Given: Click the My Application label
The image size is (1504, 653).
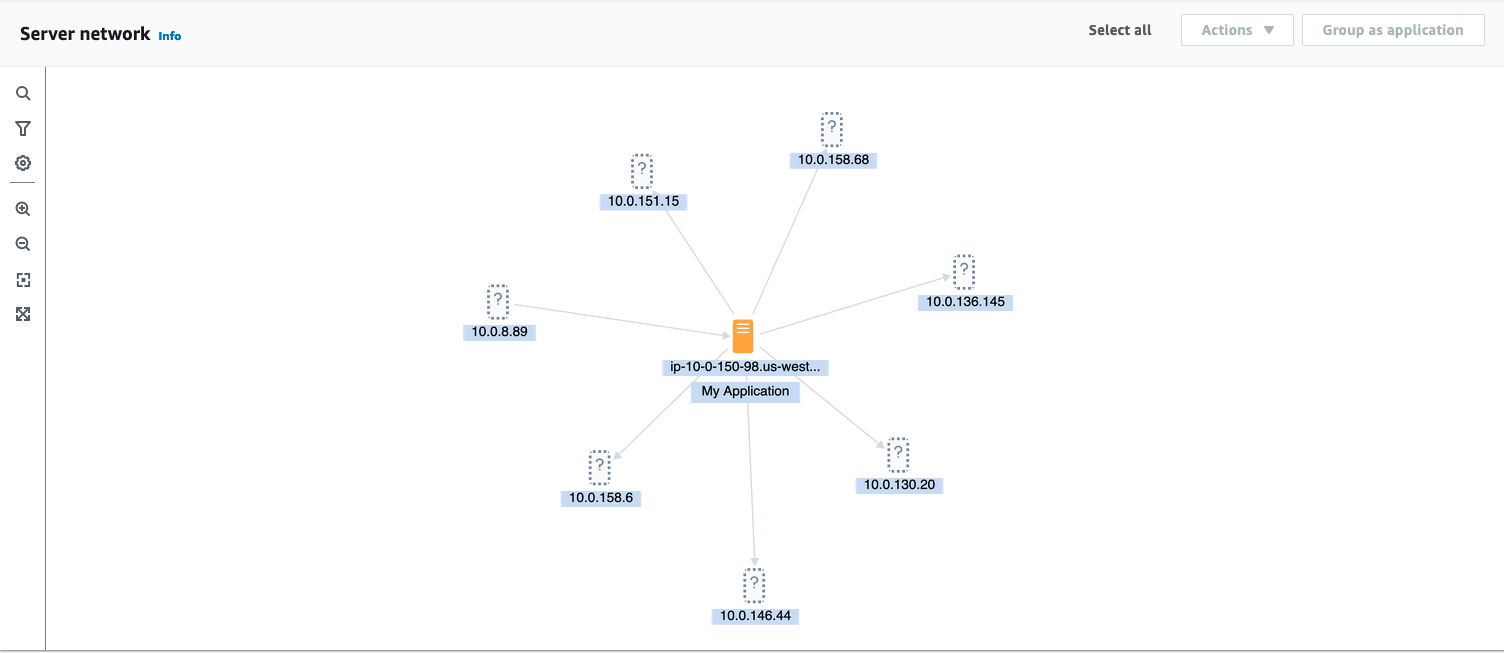Looking at the screenshot, I should (745, 391).
